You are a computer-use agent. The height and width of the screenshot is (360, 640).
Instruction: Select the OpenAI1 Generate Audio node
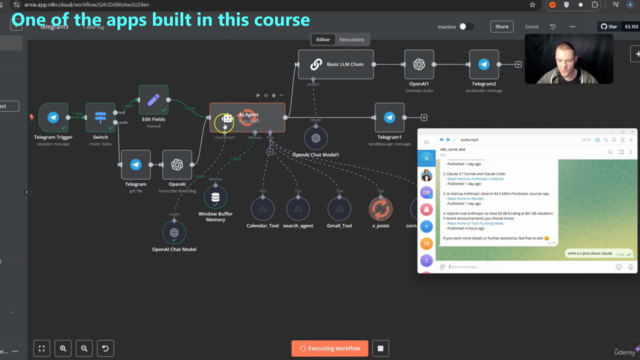419,64
